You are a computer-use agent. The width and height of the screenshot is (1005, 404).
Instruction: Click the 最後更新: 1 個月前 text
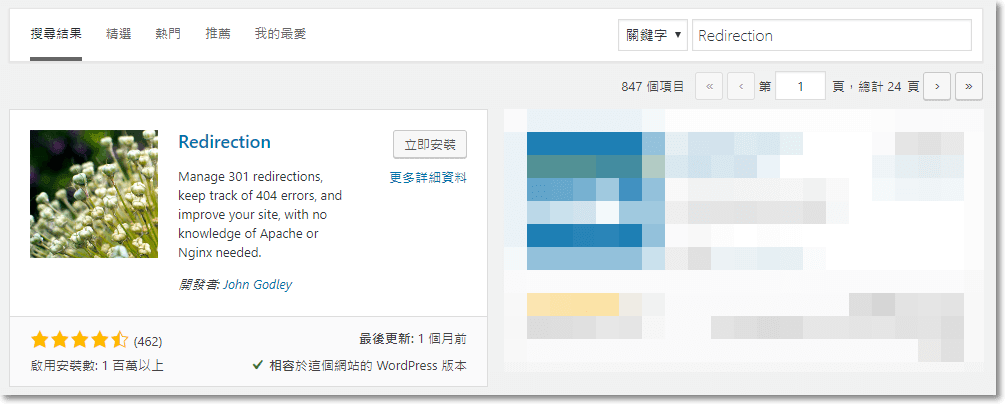click(x=413, y=339)
